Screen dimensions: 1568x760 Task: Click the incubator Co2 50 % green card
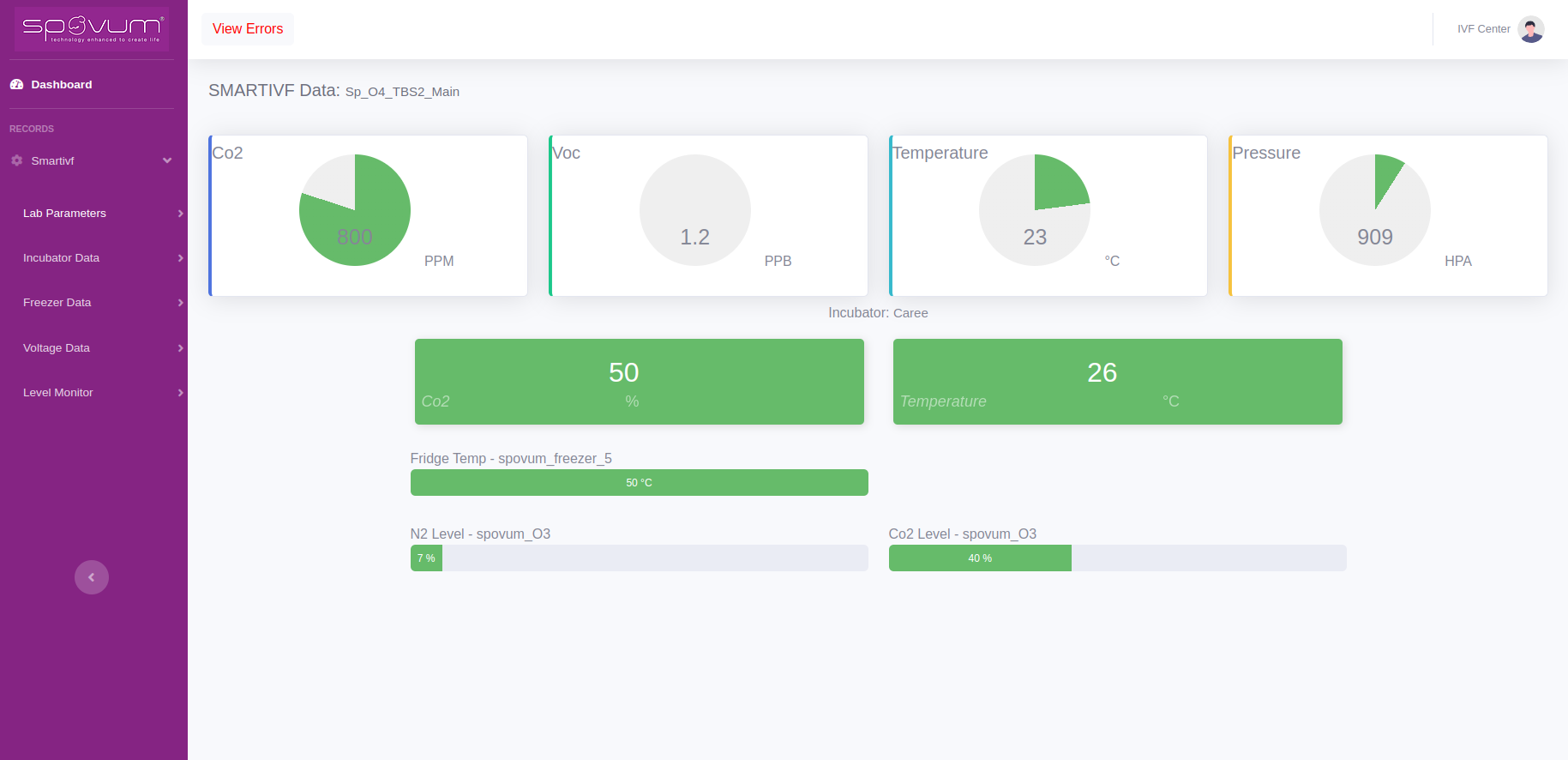[639, 382]
